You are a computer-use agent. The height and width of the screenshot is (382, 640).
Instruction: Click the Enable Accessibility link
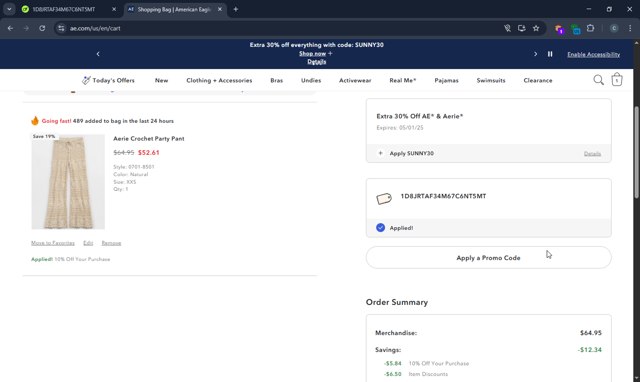(x=593, y=54)
